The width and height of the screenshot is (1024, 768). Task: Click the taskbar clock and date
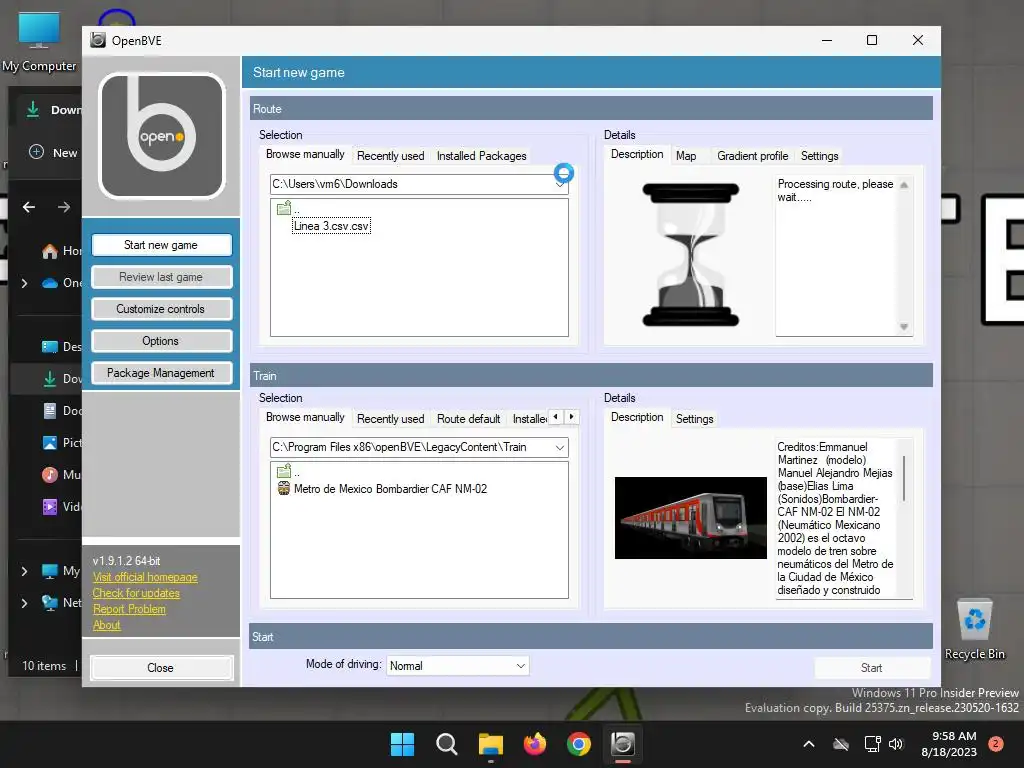coord(949,744)
